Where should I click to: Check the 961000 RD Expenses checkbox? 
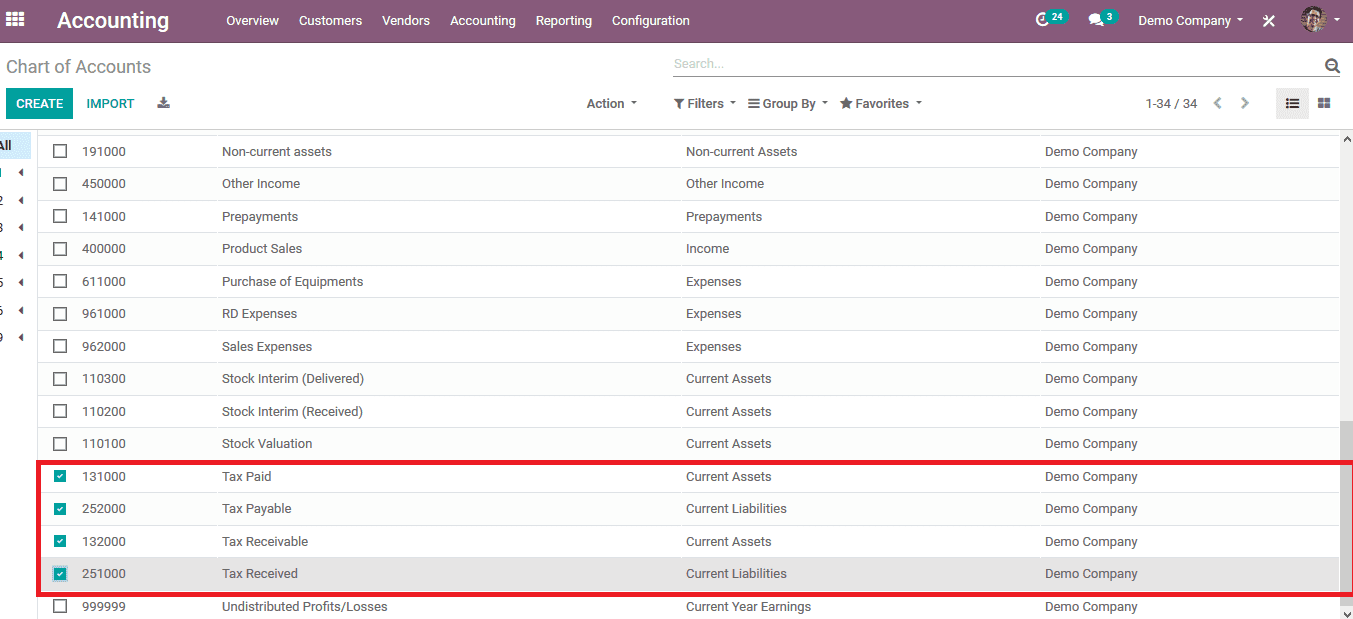click(60, 314)
